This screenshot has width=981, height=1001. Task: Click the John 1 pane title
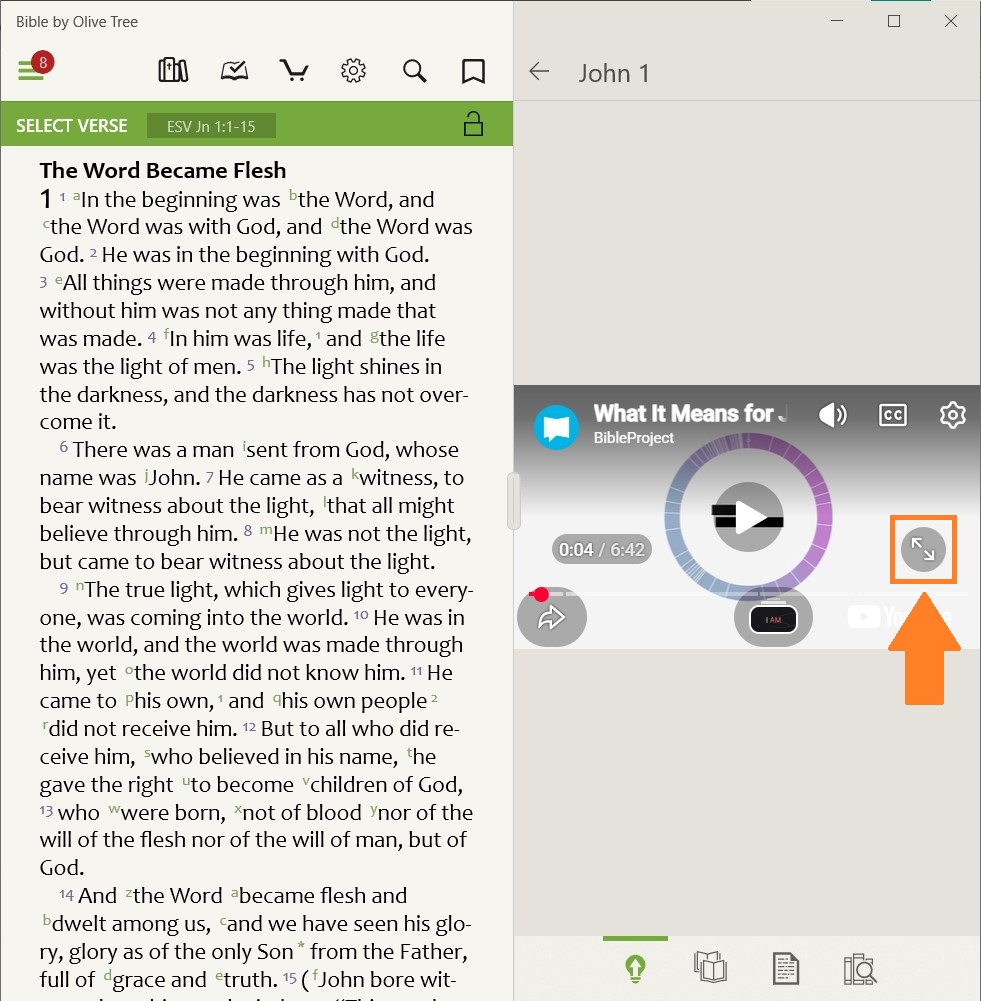coord(613,73)
